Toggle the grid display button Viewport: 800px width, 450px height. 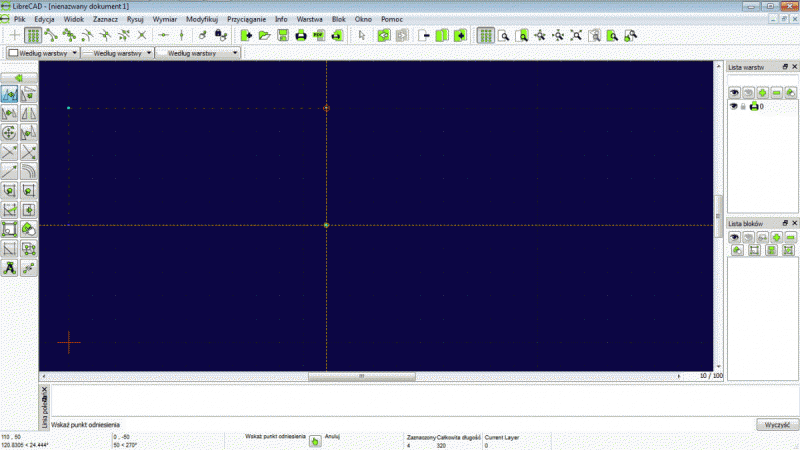(485, 35)
